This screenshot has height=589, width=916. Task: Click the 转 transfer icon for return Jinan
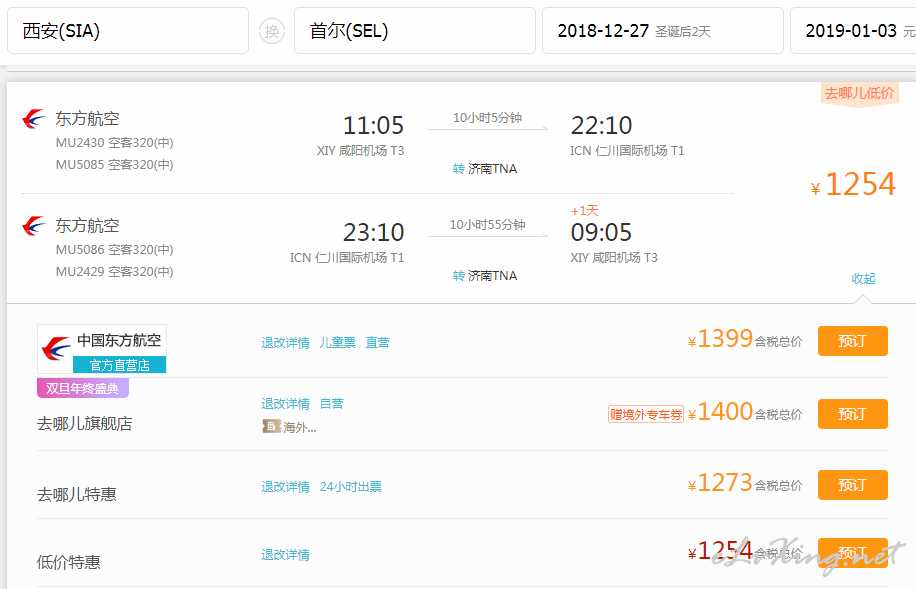459,276
